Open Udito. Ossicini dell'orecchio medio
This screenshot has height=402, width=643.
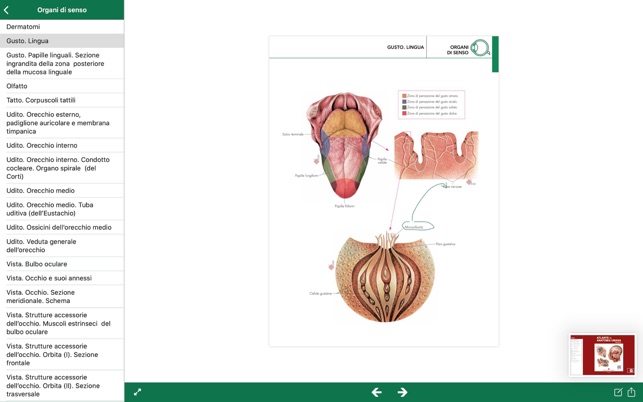pos(62,227)
